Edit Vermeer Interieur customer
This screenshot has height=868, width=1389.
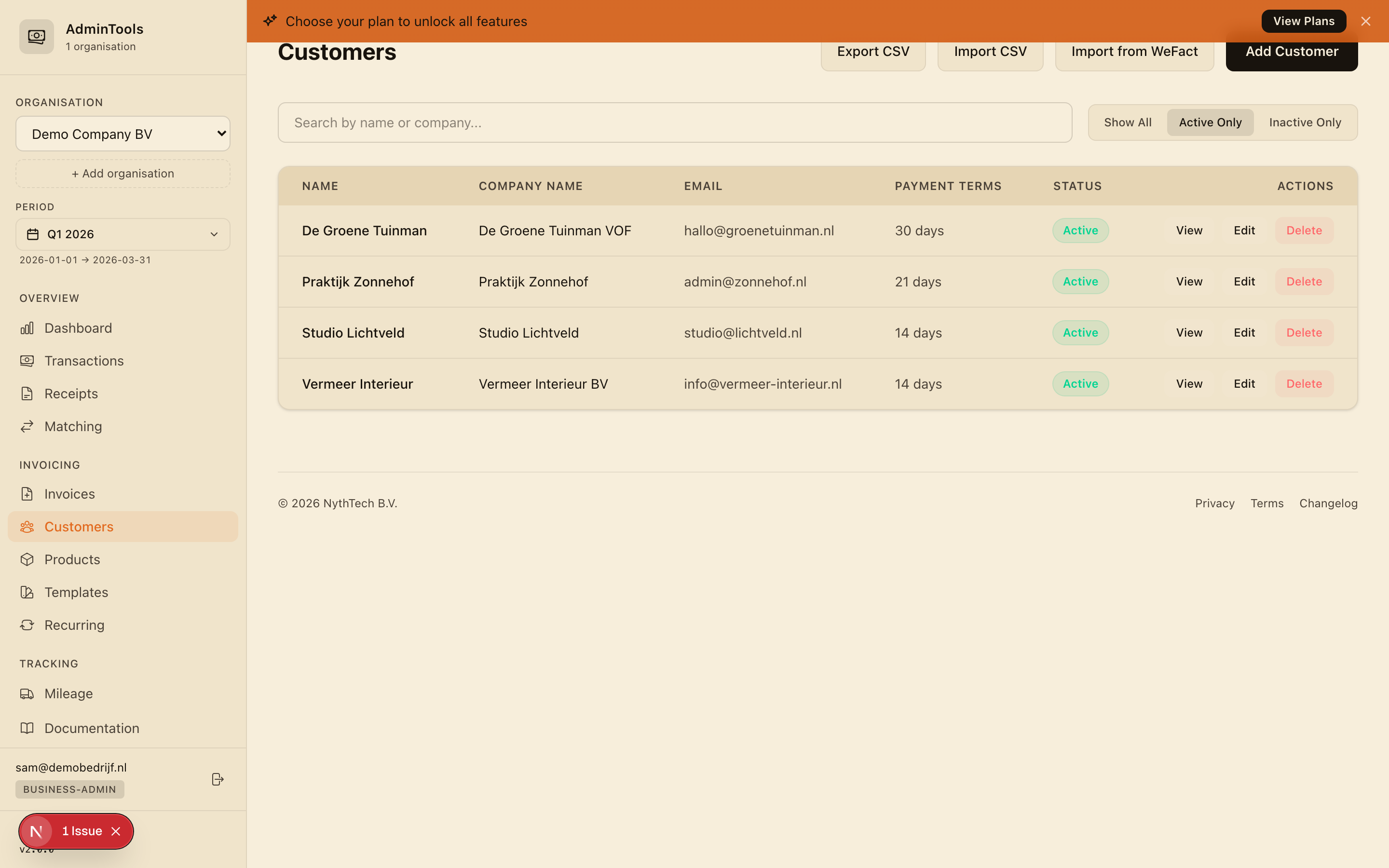click(x=1244, y=383)
